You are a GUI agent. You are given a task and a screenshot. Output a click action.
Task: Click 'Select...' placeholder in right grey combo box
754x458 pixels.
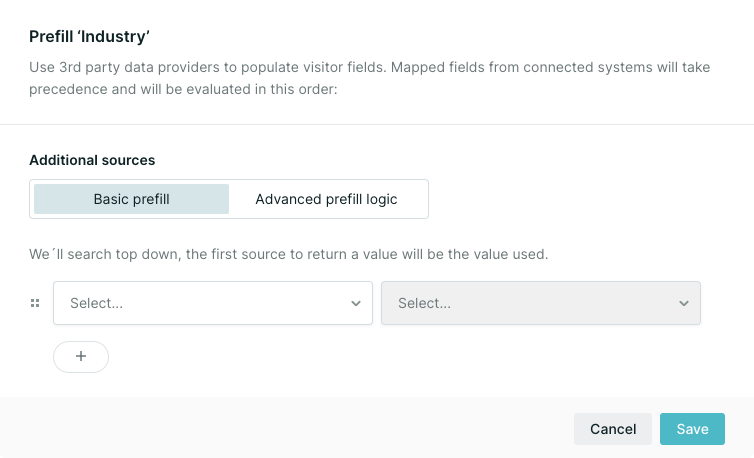424,303
